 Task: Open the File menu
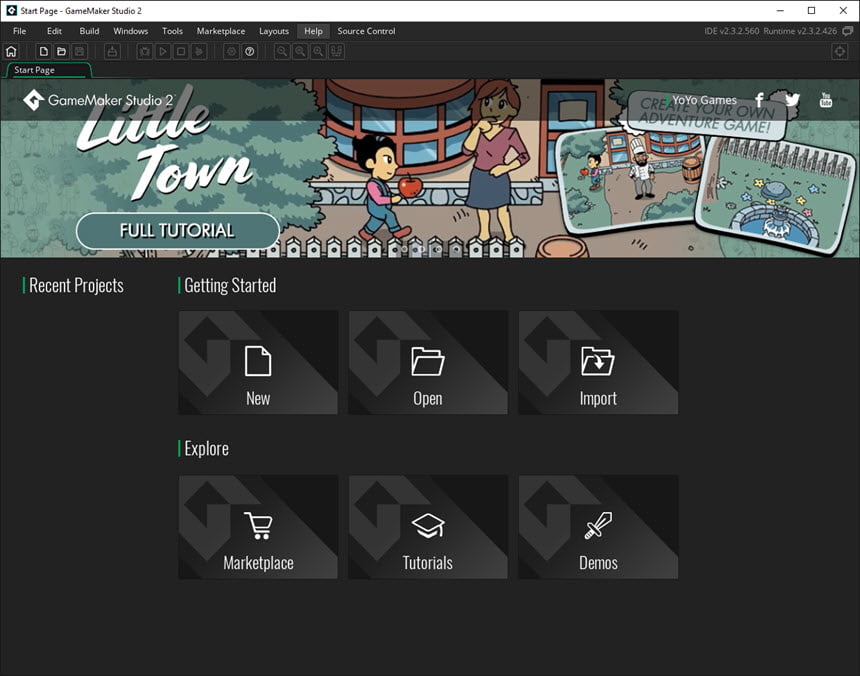[19, 31]
